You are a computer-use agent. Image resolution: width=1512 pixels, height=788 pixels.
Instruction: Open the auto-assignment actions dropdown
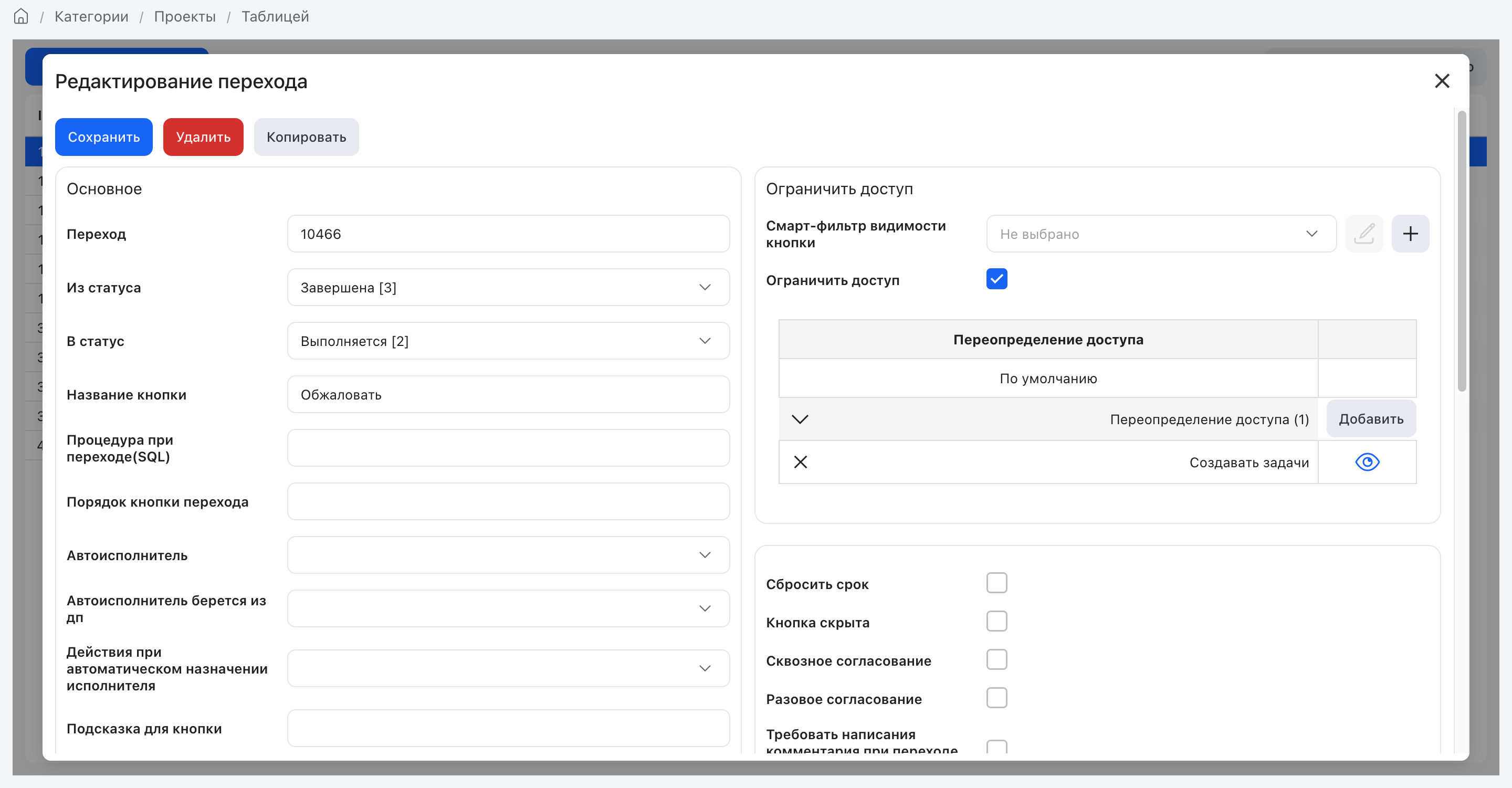[x=508, y=668]
